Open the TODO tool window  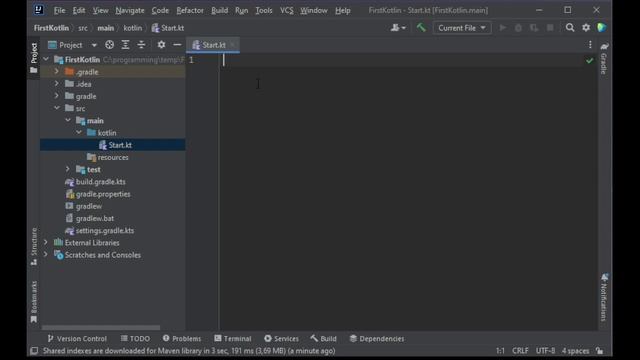(135, 338)
